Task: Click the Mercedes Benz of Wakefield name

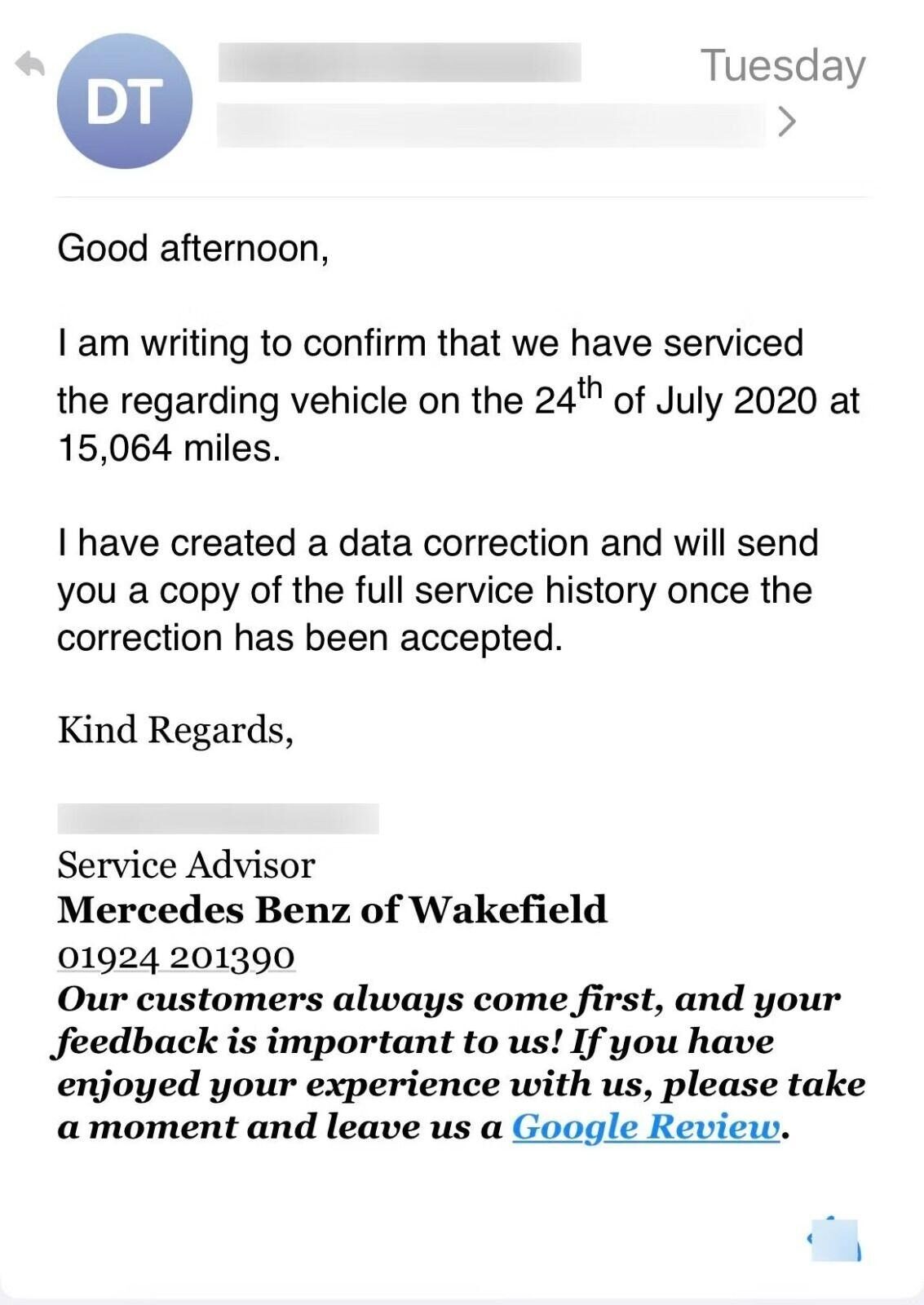Action: (332, 910)
